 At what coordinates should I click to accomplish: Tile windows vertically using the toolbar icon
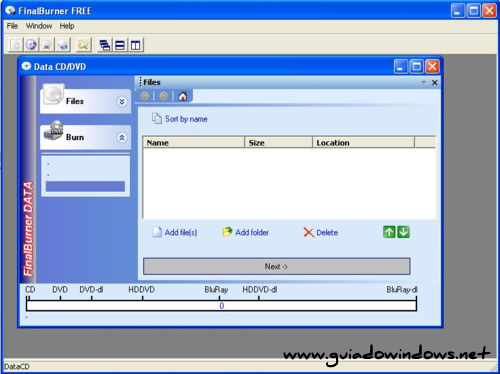(x=136, y=45)
